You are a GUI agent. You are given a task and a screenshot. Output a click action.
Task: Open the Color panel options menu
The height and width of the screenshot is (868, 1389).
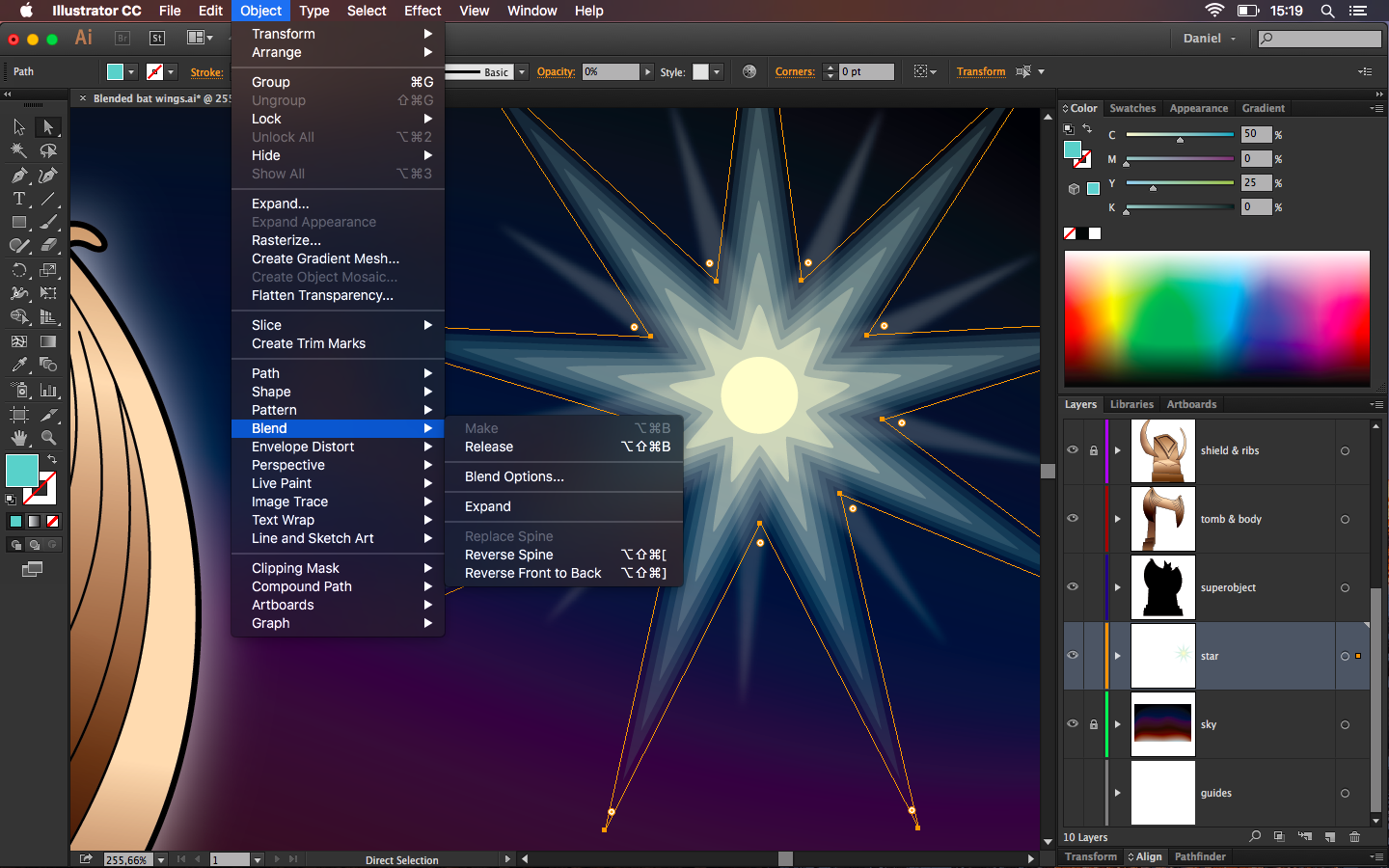click(1376, 108)
